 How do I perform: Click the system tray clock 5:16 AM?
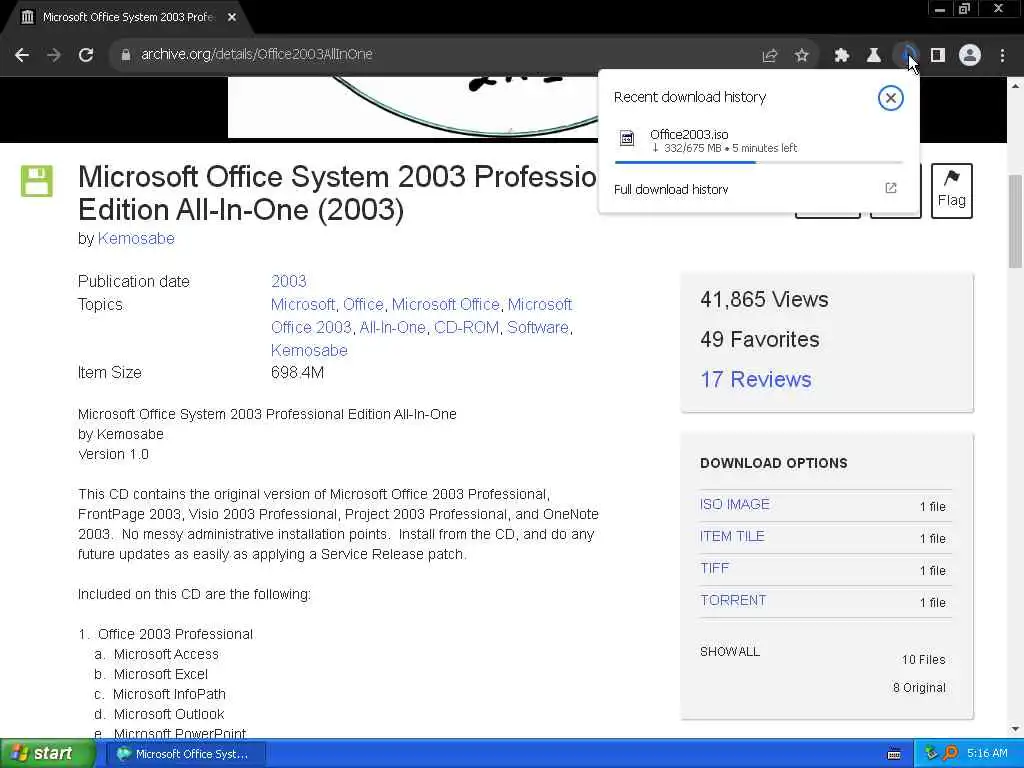[987, 754]
